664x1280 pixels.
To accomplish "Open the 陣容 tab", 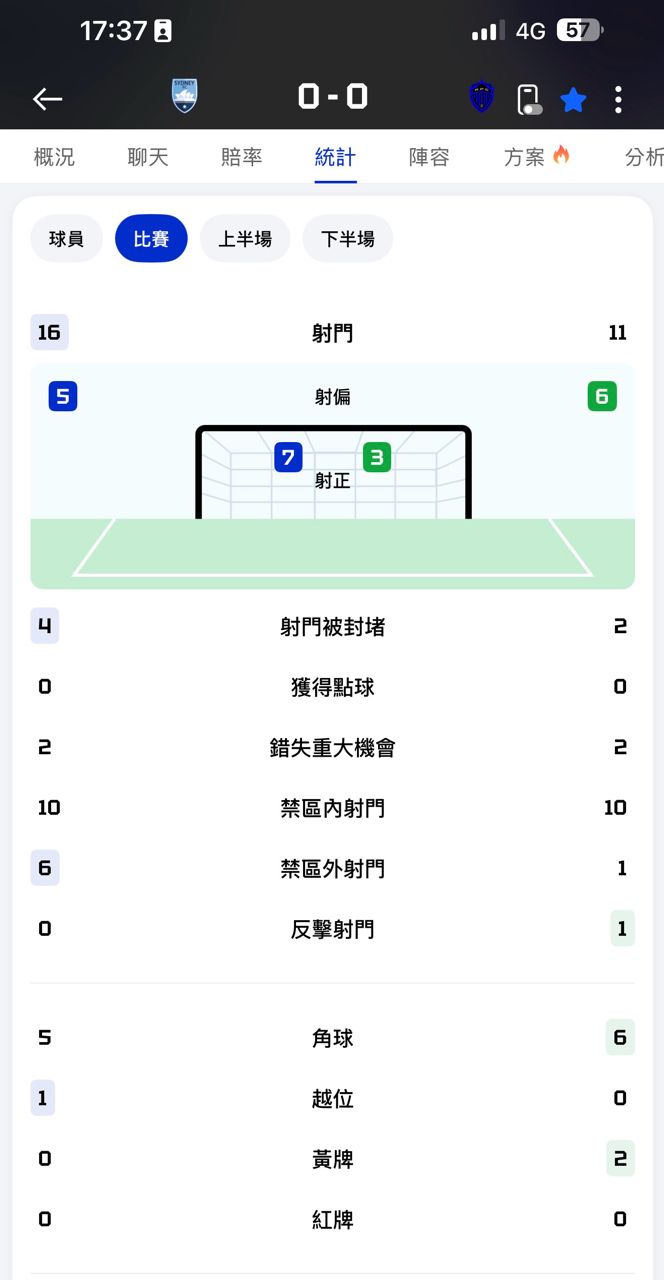I will click(x=429, y=157).
